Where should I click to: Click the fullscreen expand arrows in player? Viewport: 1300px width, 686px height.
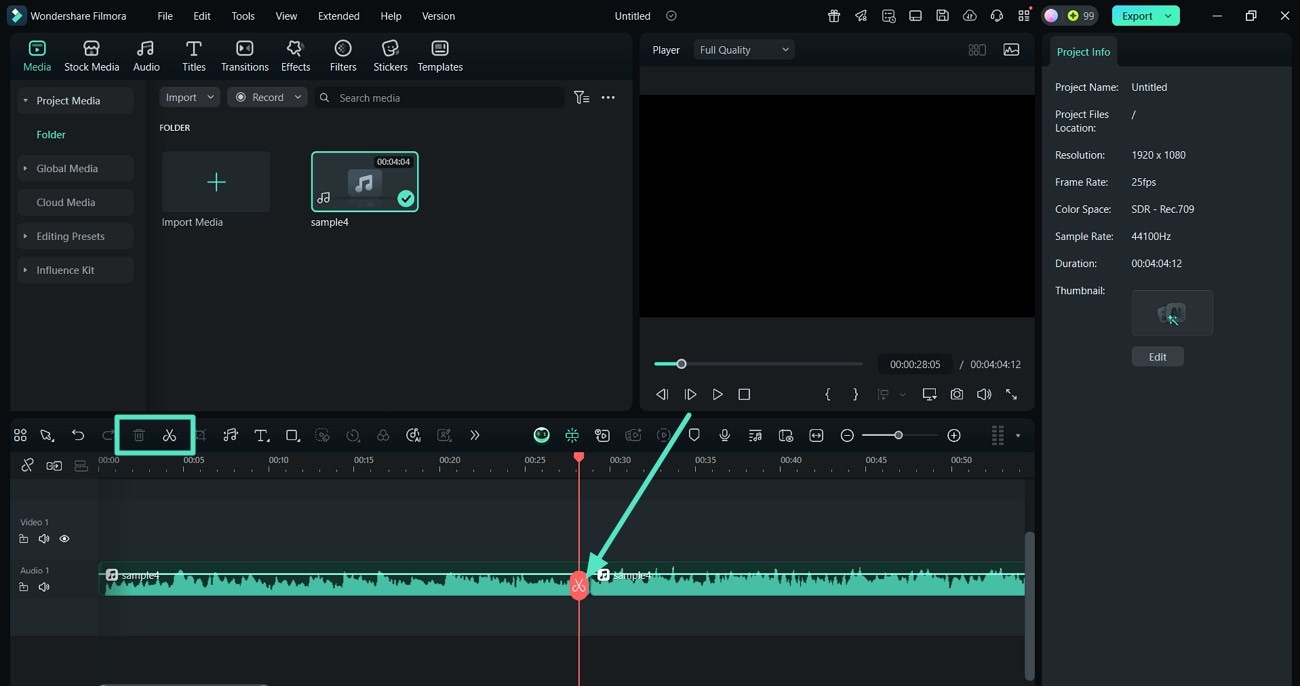(1011, 395)
